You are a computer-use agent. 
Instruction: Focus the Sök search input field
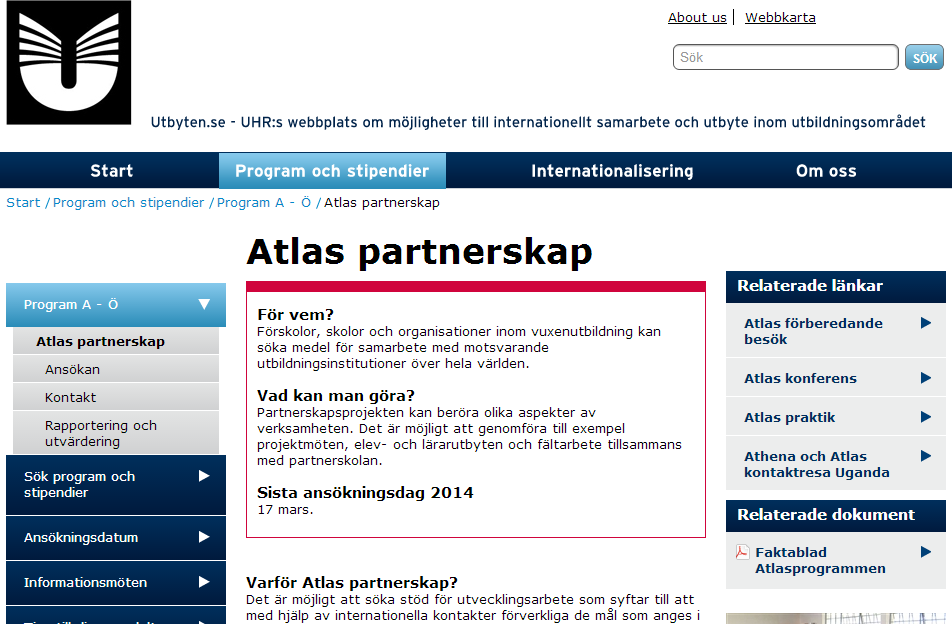click(x=785, y=57)
